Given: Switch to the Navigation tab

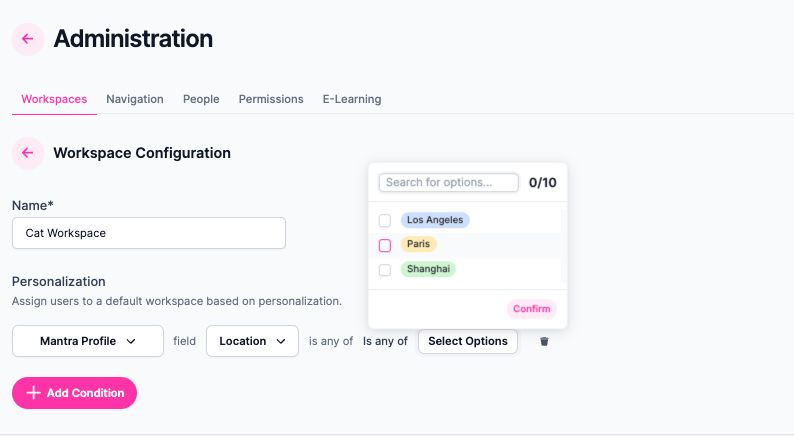Looking at the screenshot, I should (x=135, y=99).
